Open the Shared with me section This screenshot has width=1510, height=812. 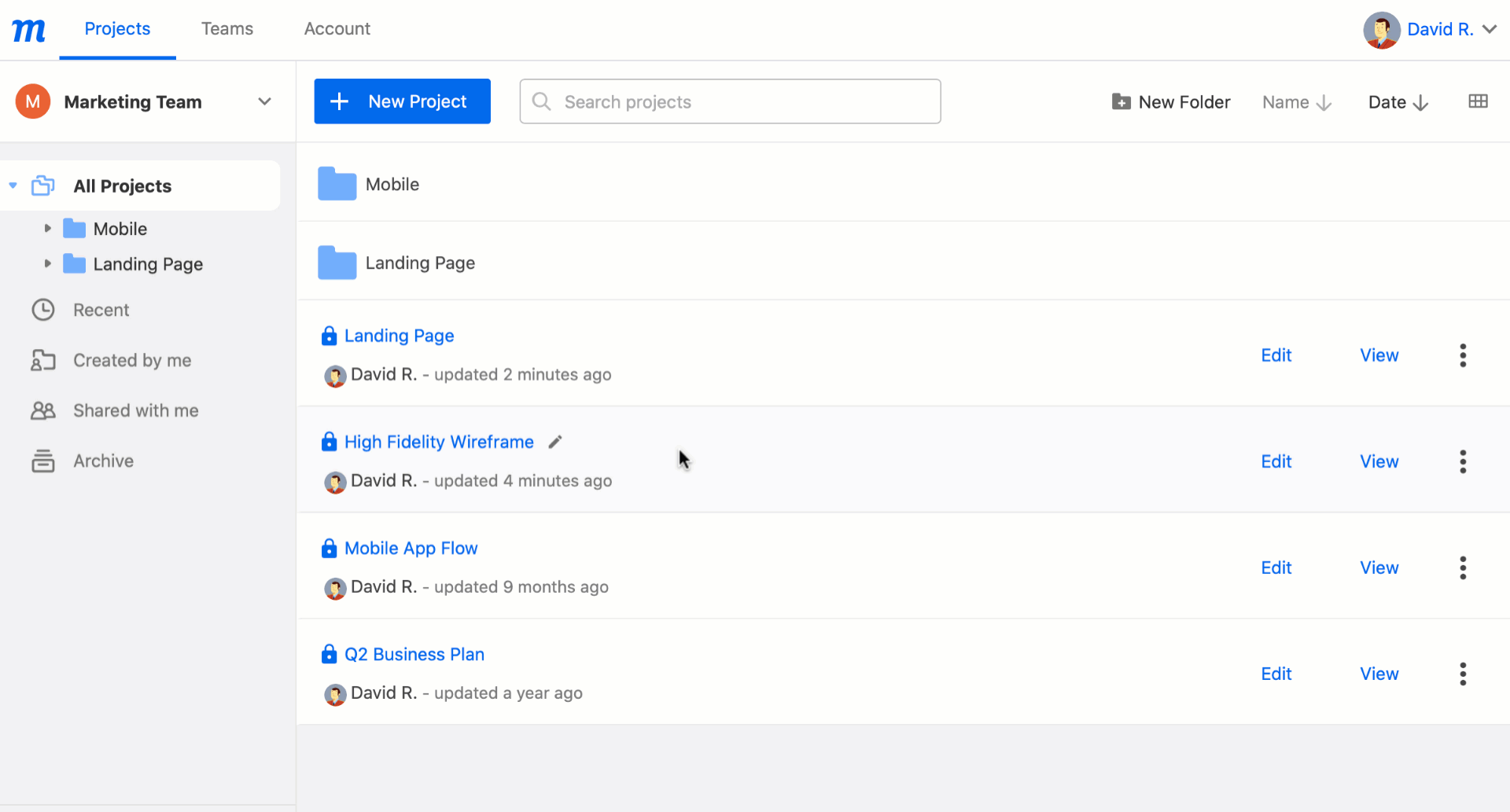pos(135,410)
